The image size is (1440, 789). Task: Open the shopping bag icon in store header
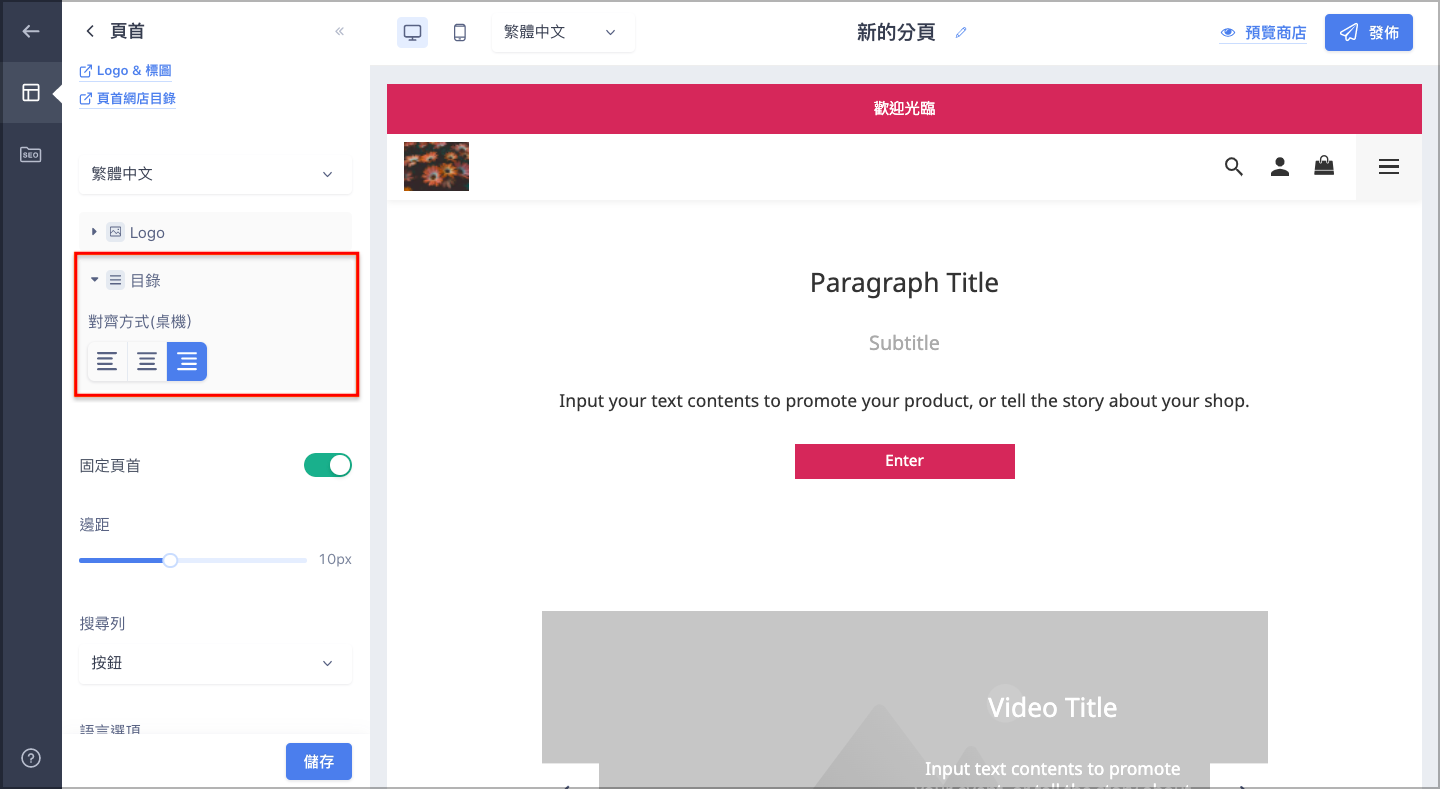(1324, 166)
